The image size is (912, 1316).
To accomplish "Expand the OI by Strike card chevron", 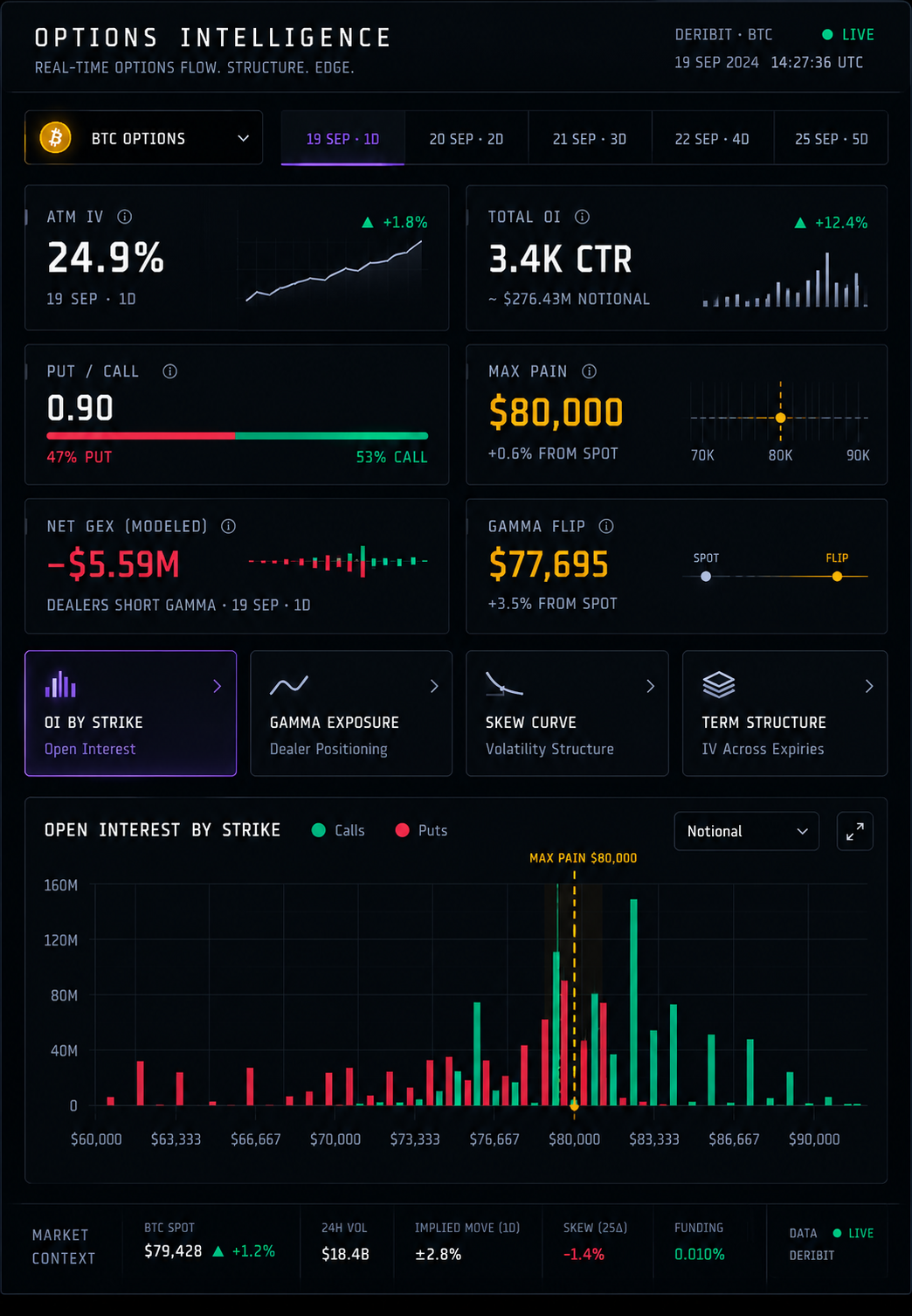I will coord(218,687).
